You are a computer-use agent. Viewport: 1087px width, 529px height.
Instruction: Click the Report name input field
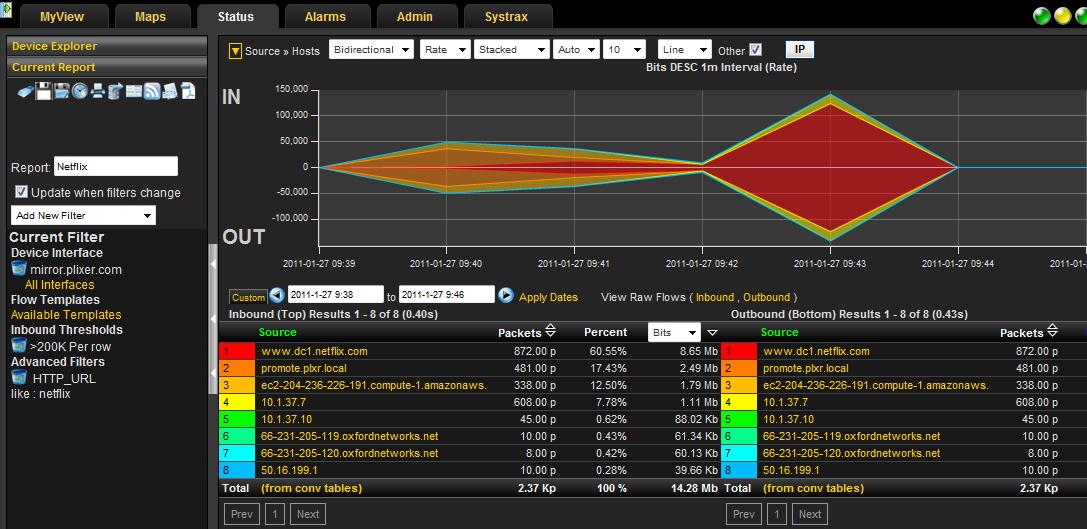click(116, 166)
